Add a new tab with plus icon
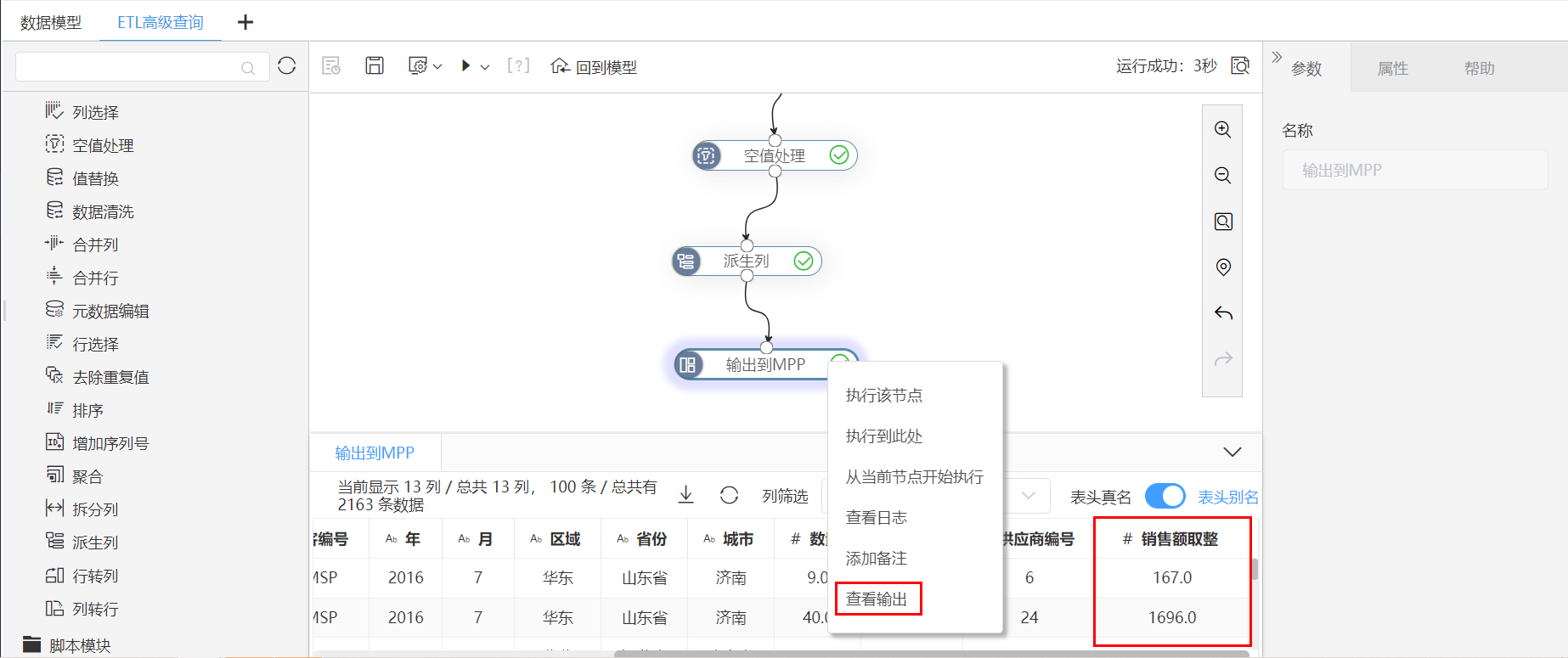The width and height of the screenshot is (1568, 658). (245, 22)
